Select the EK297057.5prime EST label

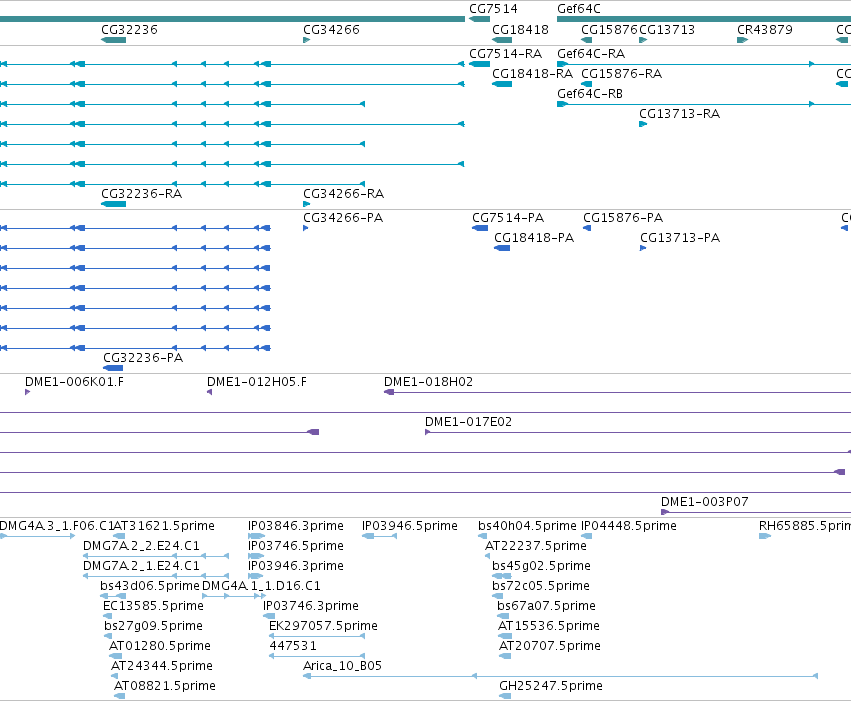pos(323,626)
